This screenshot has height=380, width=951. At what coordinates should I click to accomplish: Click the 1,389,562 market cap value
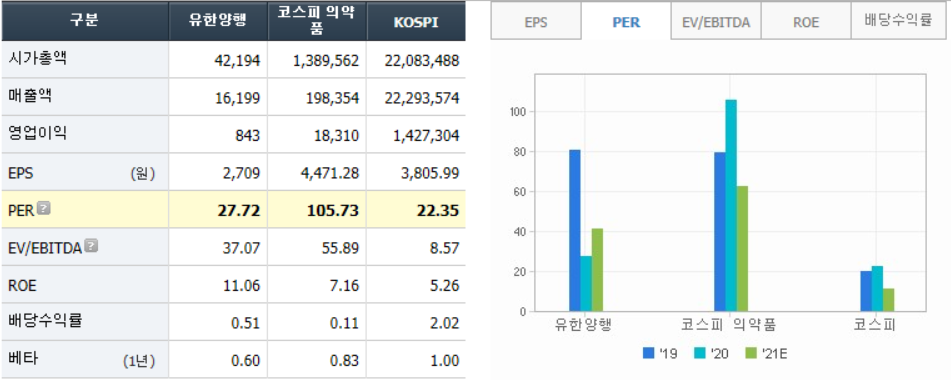[x=326, y=61]
